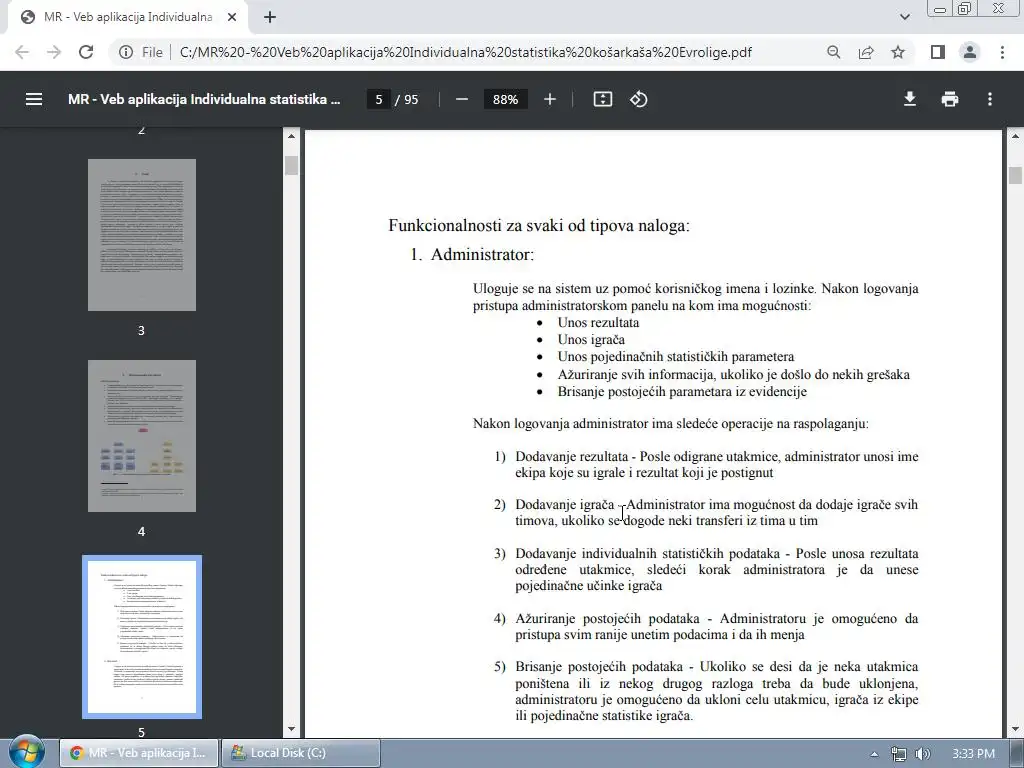Go back in browser history
This screenshot has height=768, width=1024.
tap(22, 52)
